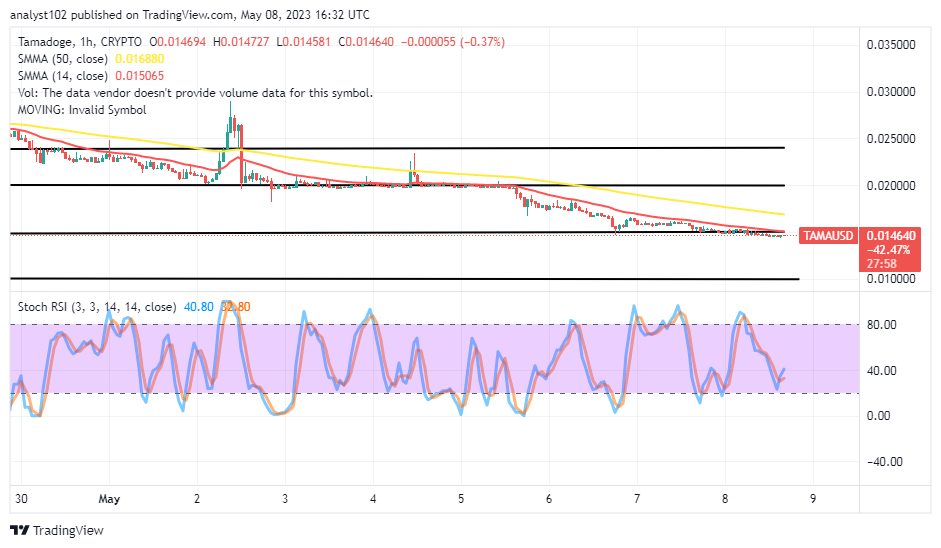The width and height of the screenshot is (941, 548).
Task: Click the open price value 0.014694
Action: (x=181, y=42)
